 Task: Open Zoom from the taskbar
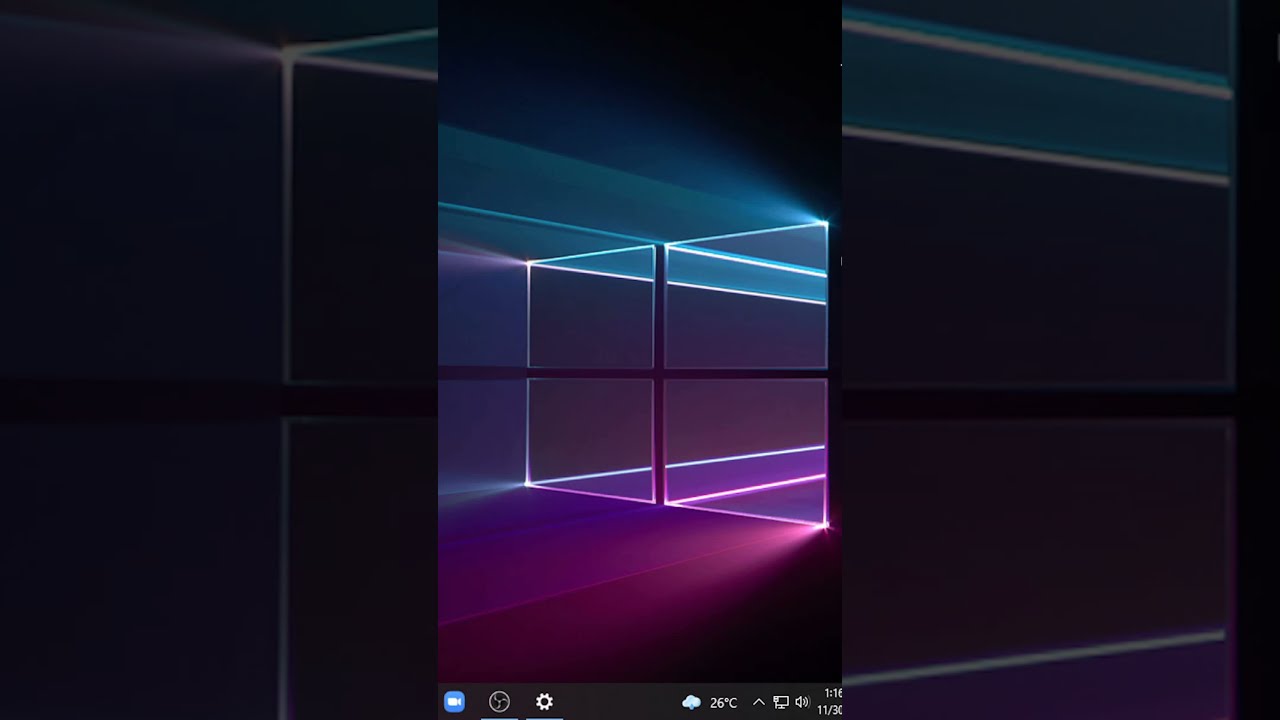tap(454, 702)
